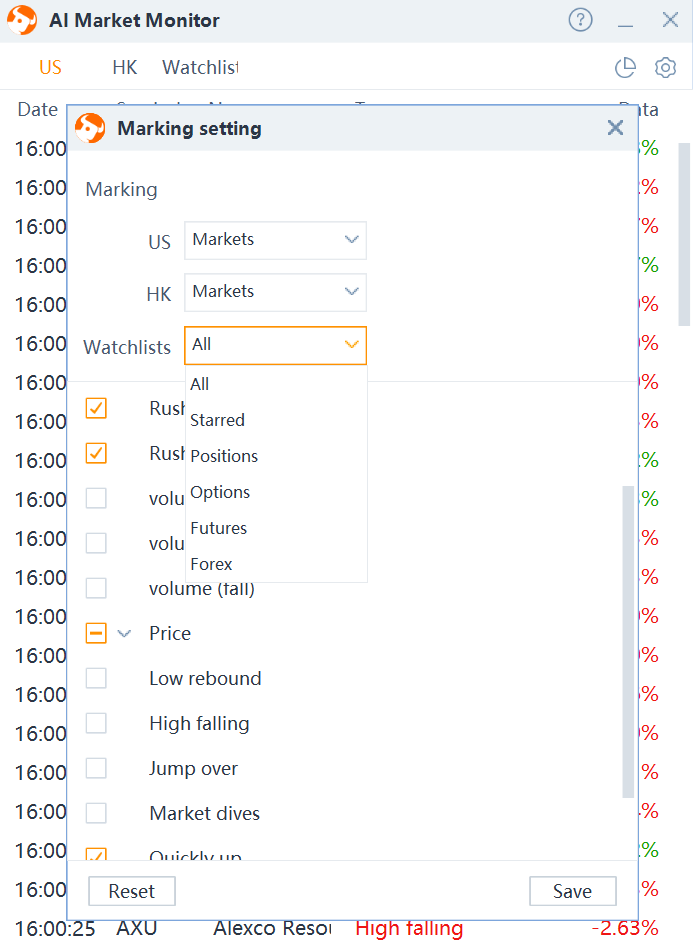
Task: Select Starred from the Watchlists list
Action: [217, 420]
